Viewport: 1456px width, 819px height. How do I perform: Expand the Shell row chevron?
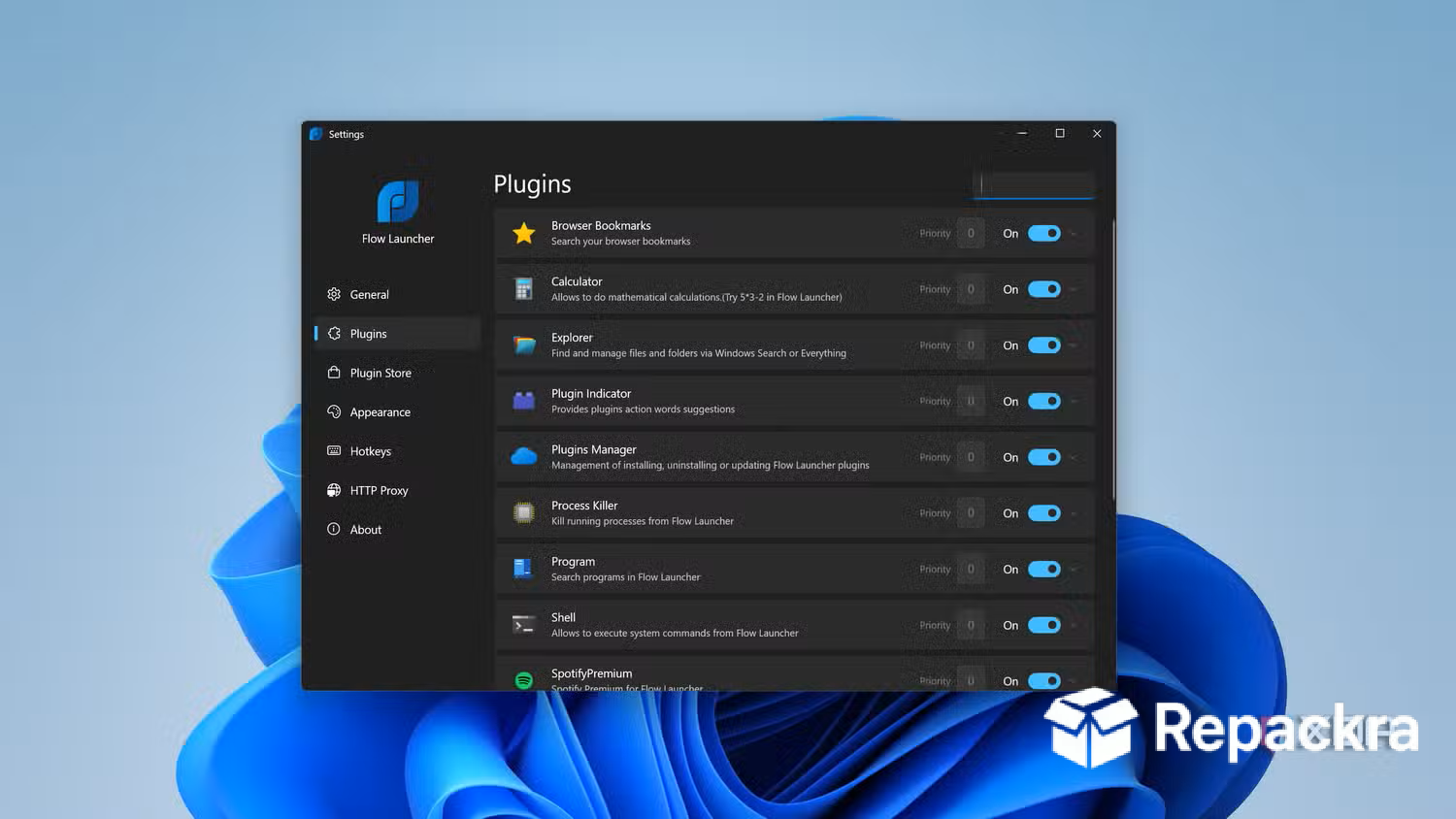pyautogui.click(x=1075, y=626)
